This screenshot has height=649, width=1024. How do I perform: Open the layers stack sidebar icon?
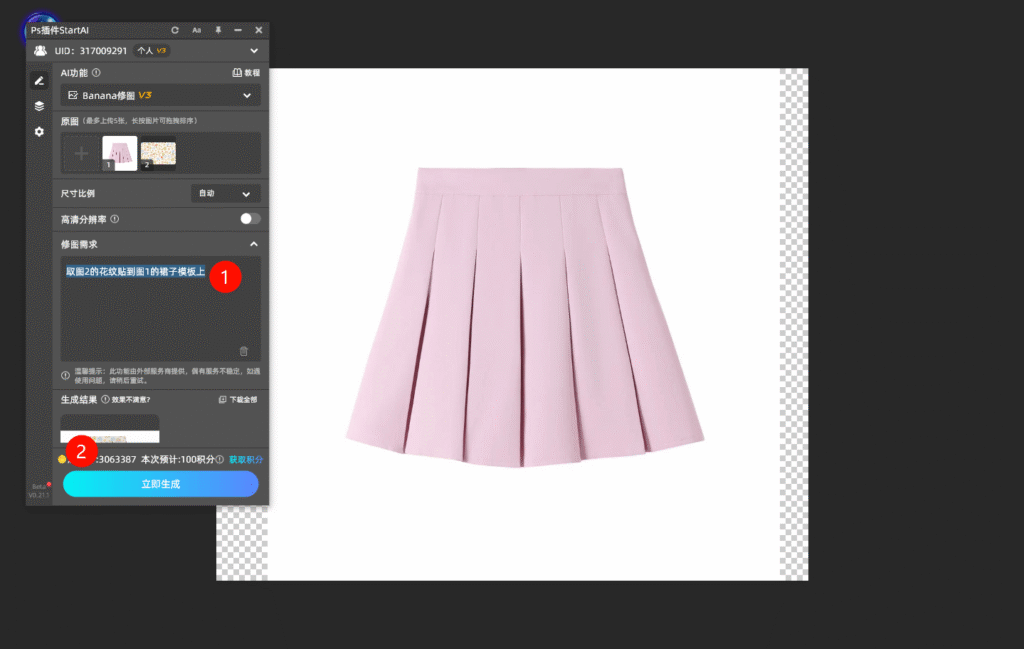coord(39,106)
